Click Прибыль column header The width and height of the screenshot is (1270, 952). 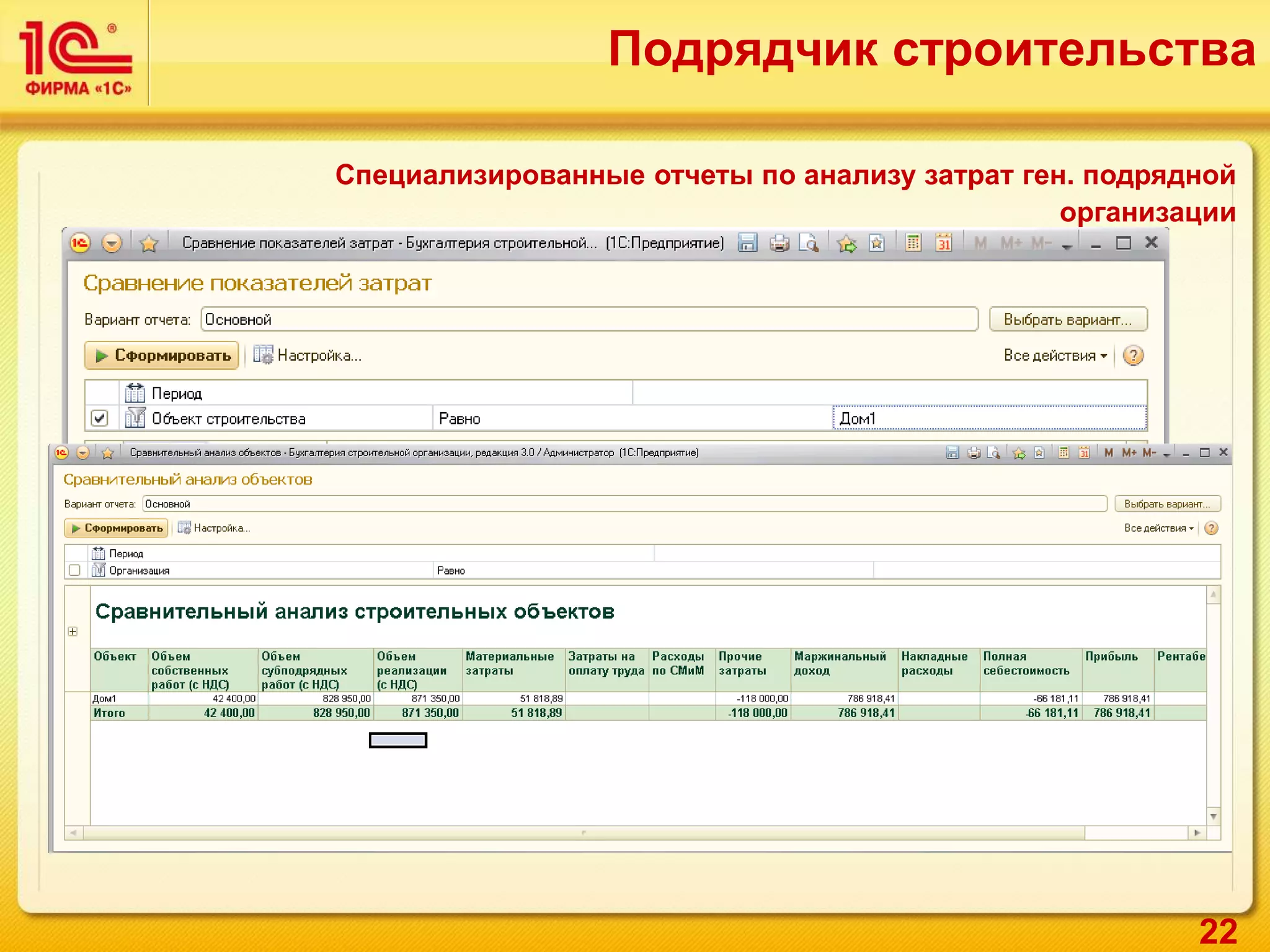pos(1117,670)
